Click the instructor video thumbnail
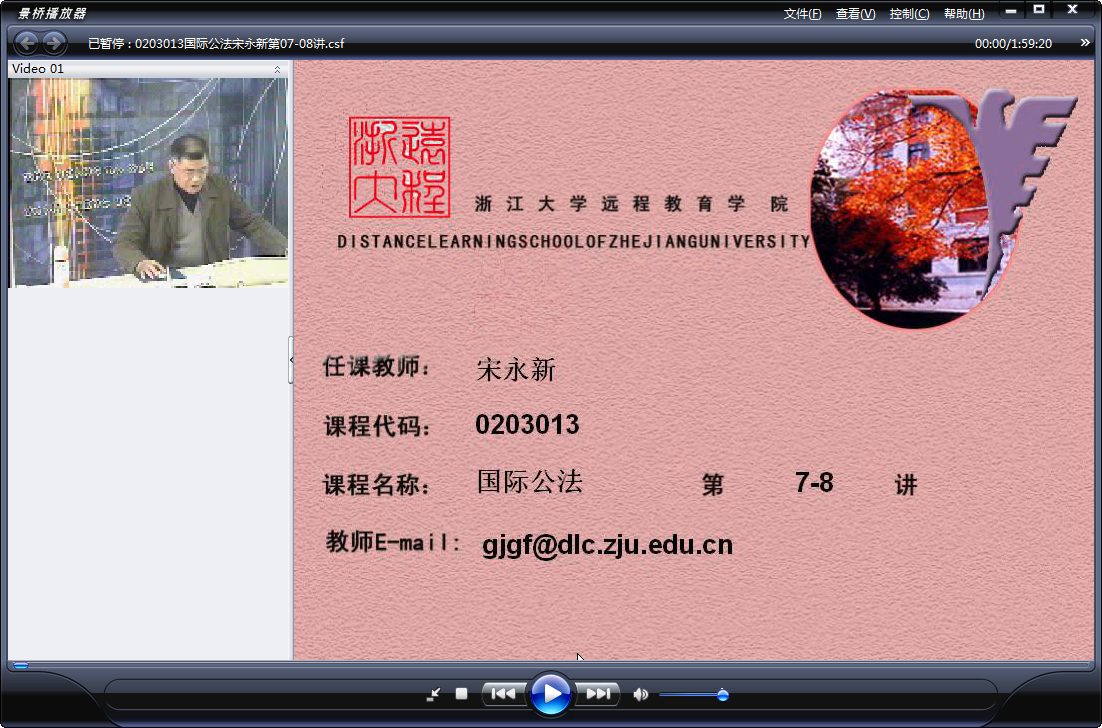 (148, 183)
